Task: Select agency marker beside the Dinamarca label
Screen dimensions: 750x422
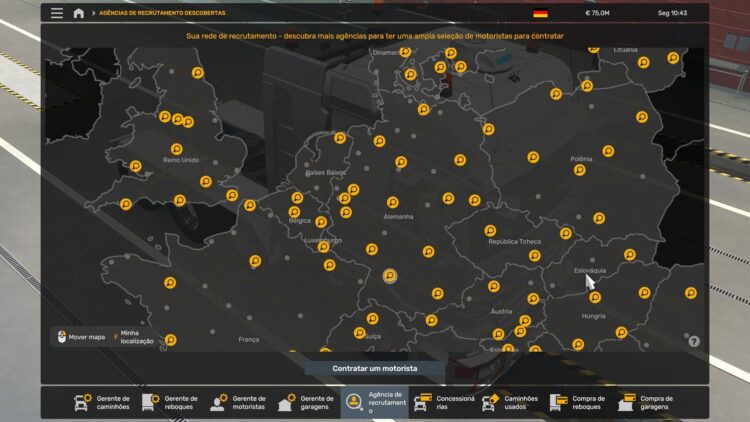Action: pyautogui.click(x=406, y=52)
